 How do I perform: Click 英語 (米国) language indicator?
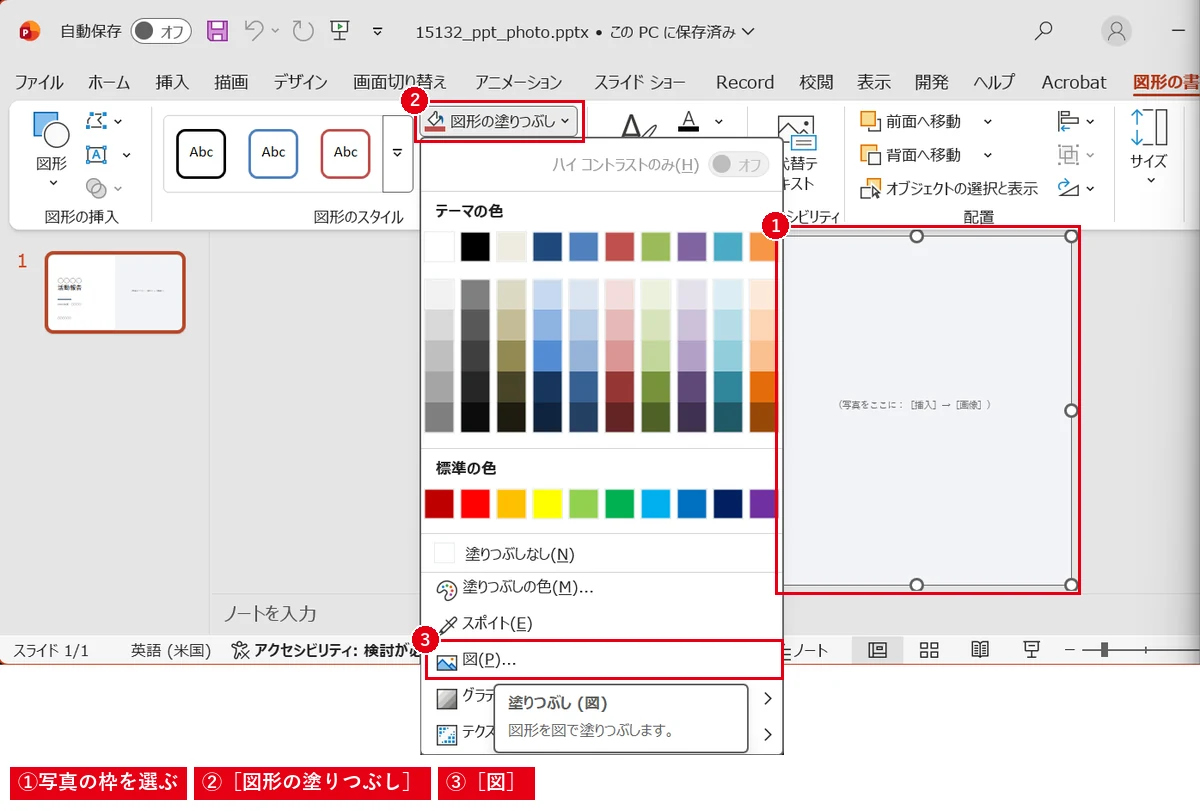[170, 651]
